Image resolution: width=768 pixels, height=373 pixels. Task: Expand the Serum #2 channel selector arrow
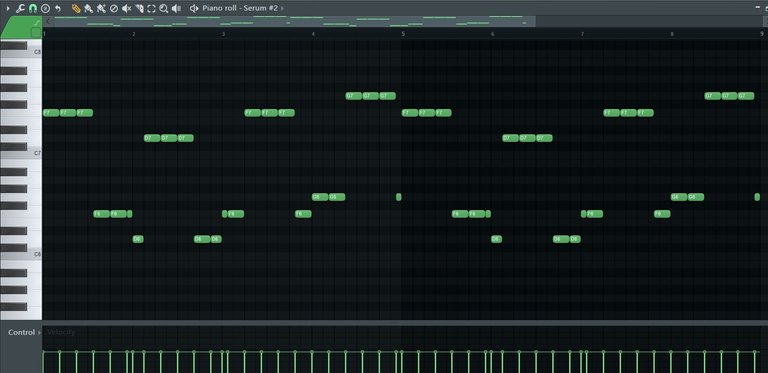tap(282, 8)
